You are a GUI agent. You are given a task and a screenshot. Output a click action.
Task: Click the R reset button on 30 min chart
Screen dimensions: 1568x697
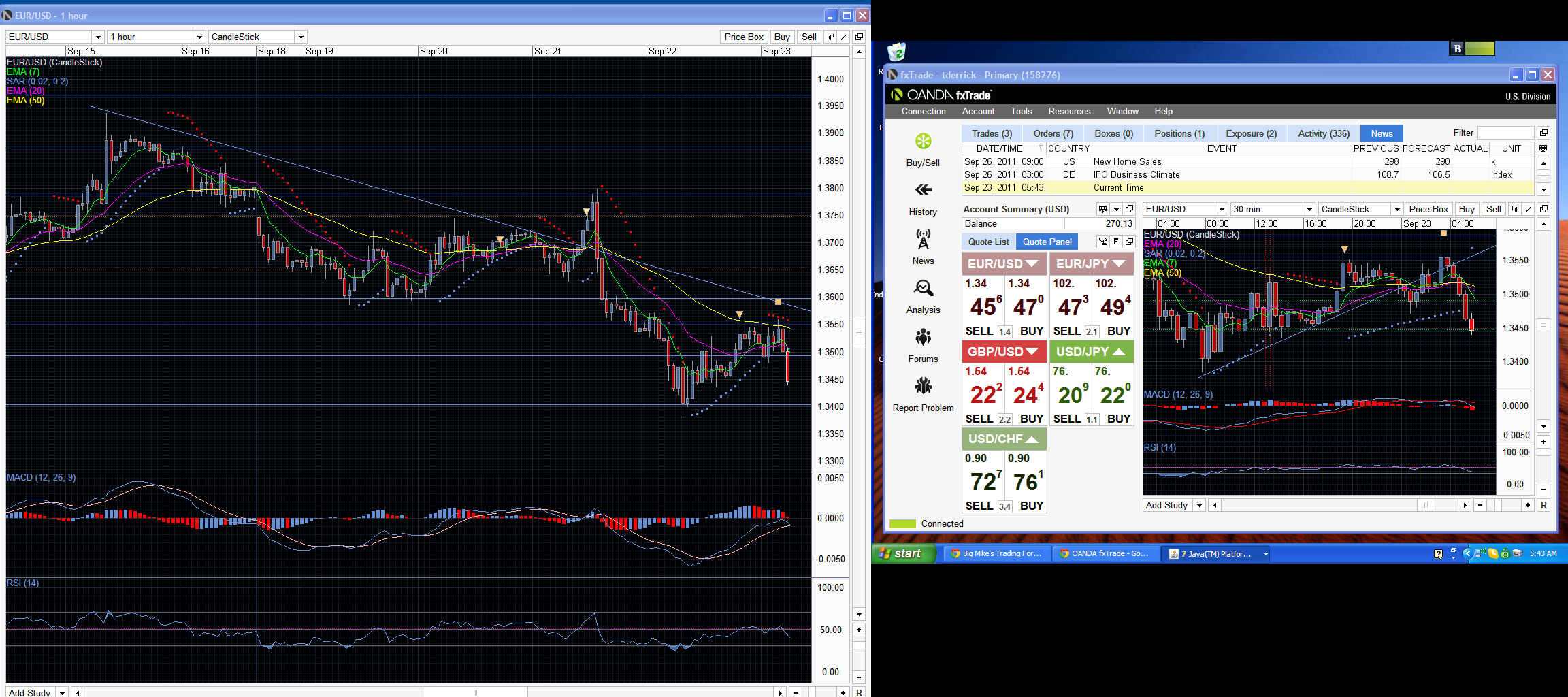(1543, 505)
